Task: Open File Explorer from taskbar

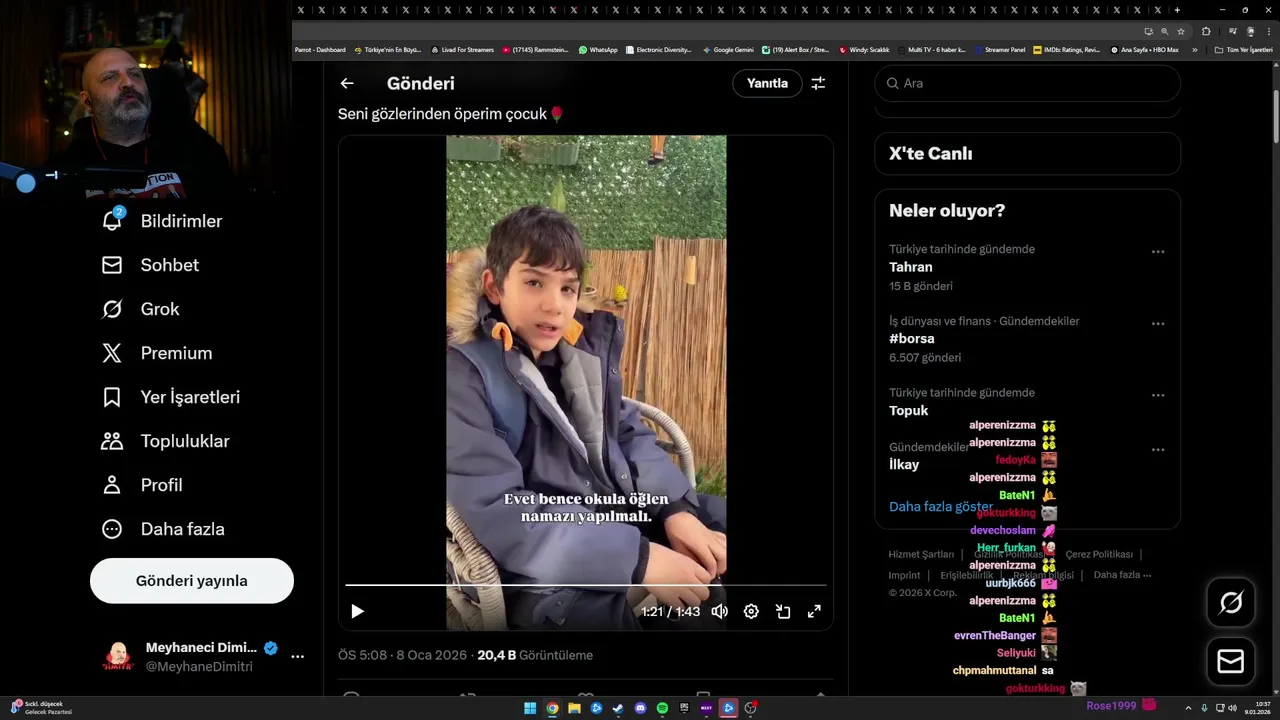Action: click(575, 708)
